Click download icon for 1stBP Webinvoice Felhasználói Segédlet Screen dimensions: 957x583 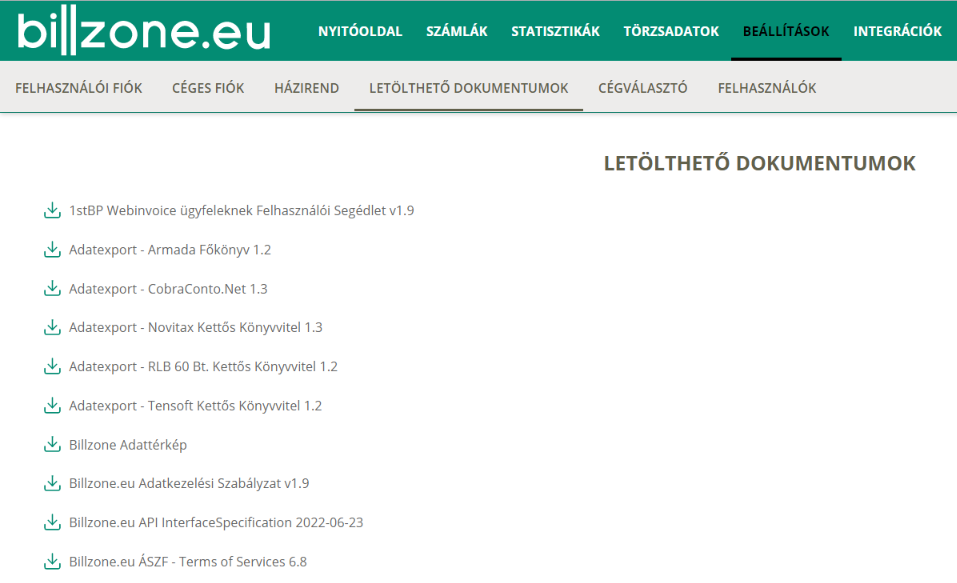pyautogui.click(x=52, y=211)
